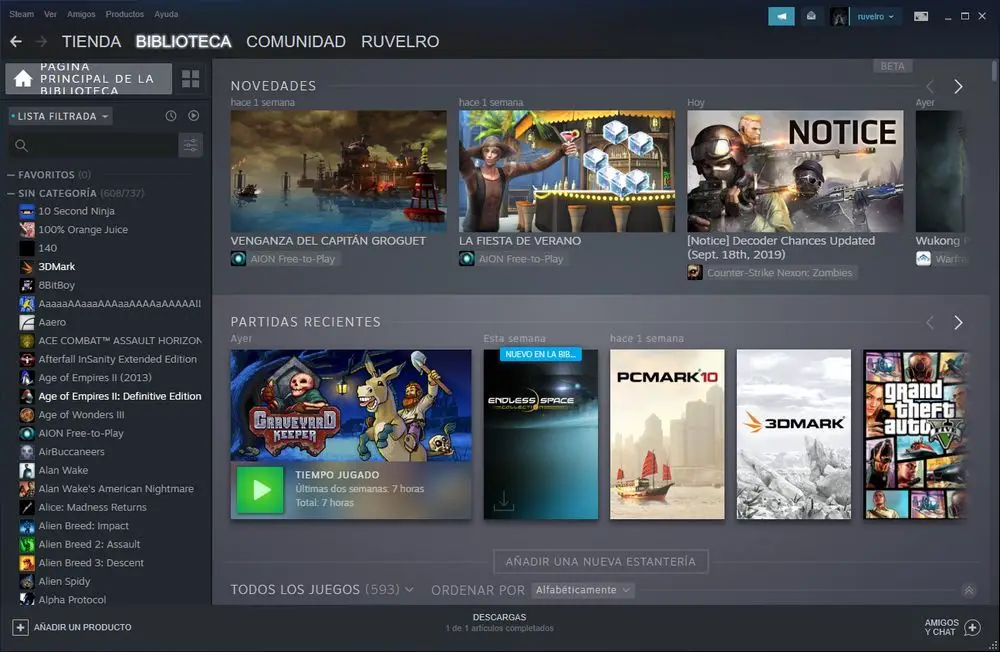Go to the Tienda tab
1000x652 pixels.
(91, 41)
